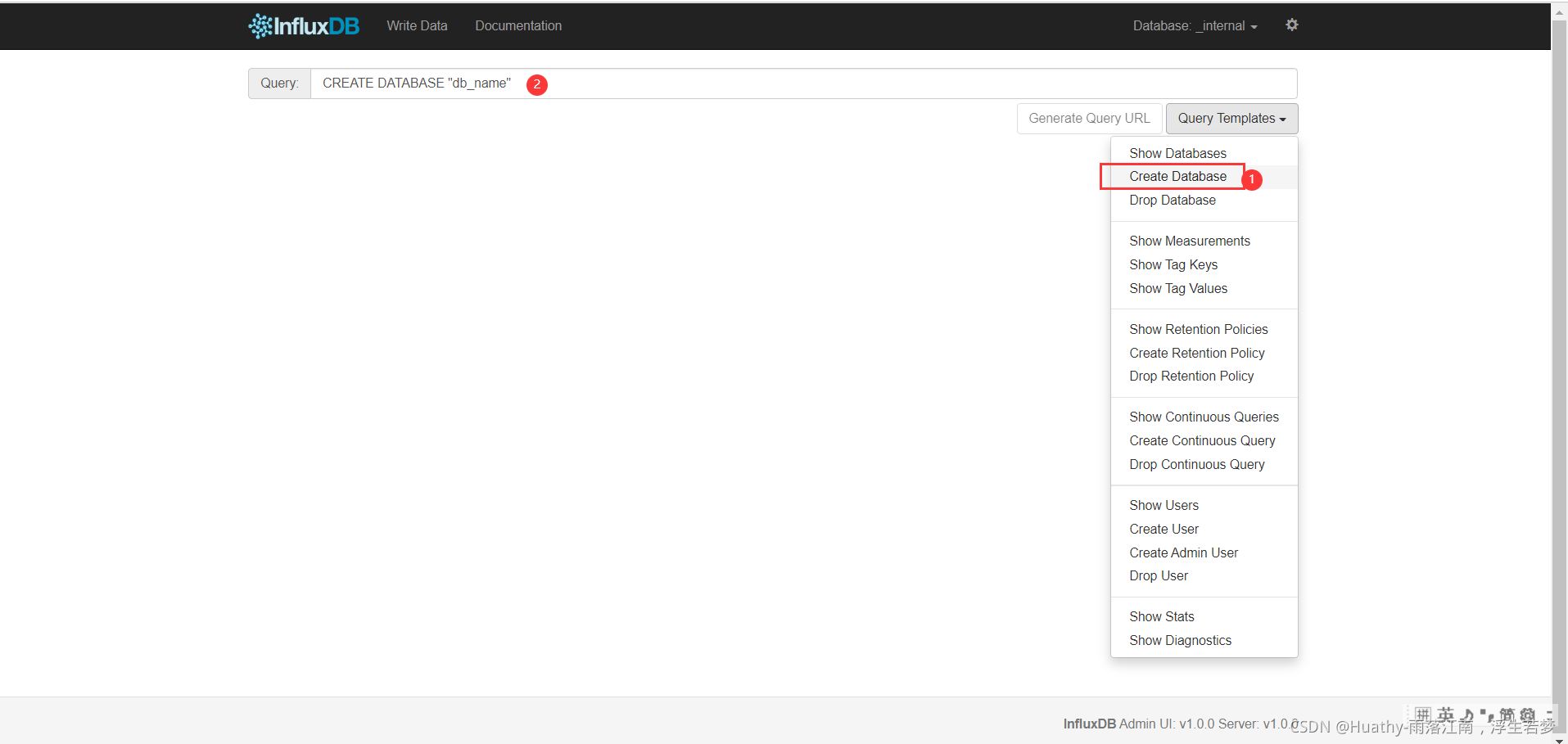Click into the Query input field
Screen dimensions: 1568x744
(803, 83)
